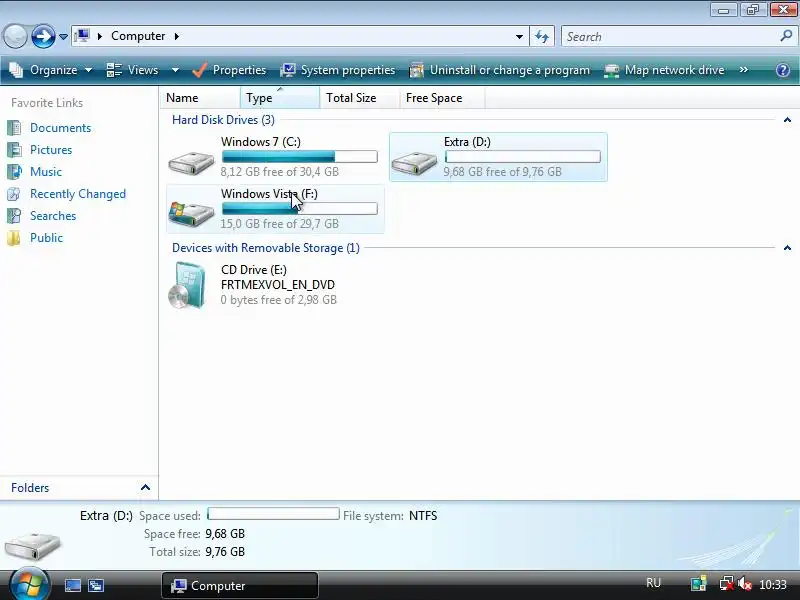Click Show Desktop quick launch icon
The height and width of the screenshot is (600, 800).
click(x=72, y=585)
